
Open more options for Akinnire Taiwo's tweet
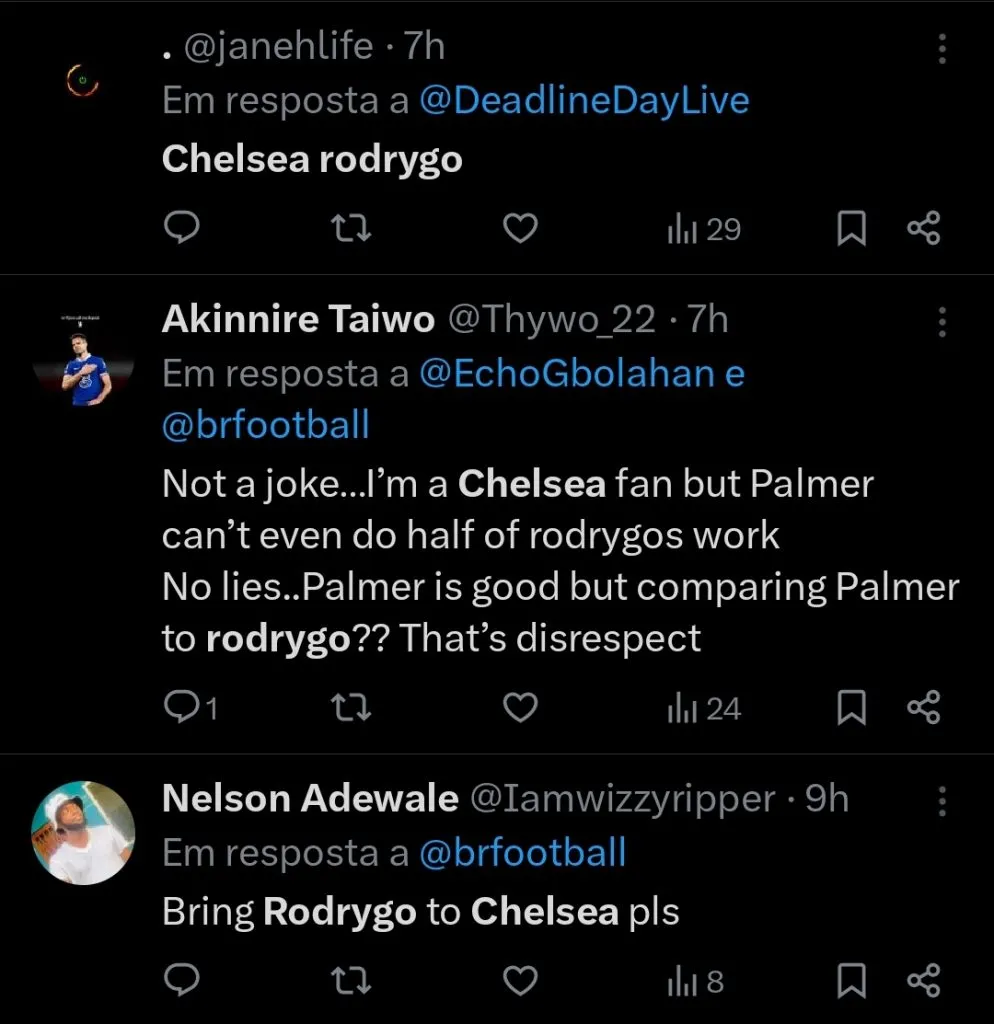coord(942,321)
